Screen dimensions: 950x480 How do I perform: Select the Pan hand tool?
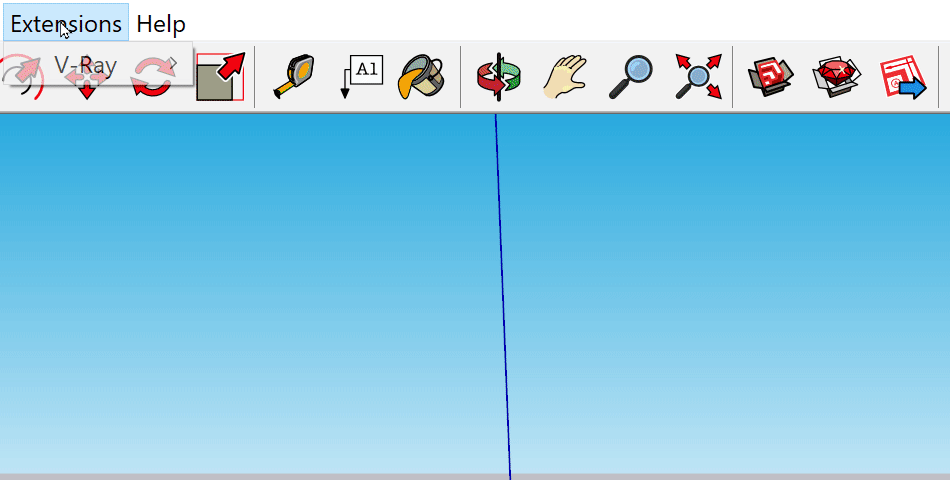565,76
